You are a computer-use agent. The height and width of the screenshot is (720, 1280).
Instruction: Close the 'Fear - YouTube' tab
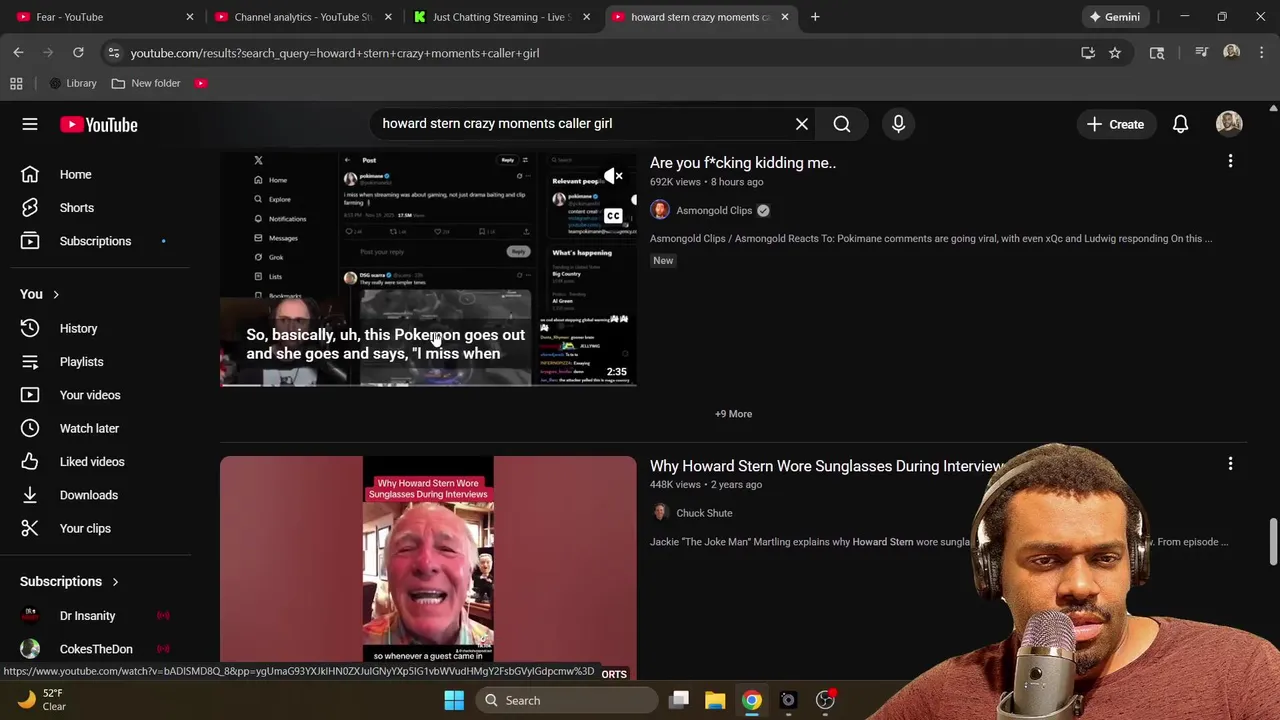click(x=190, y=17)
